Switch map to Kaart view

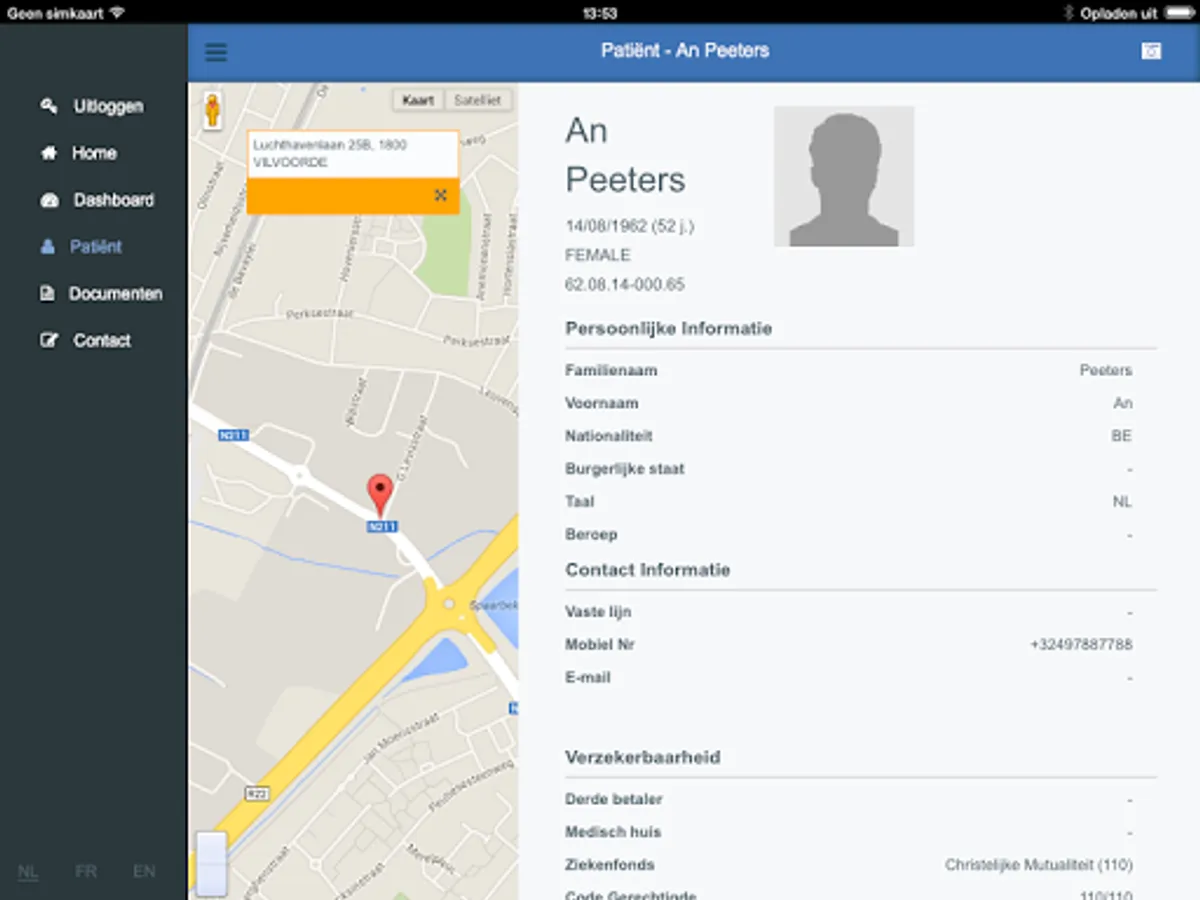pyautogui.click(x=418, y=100)
